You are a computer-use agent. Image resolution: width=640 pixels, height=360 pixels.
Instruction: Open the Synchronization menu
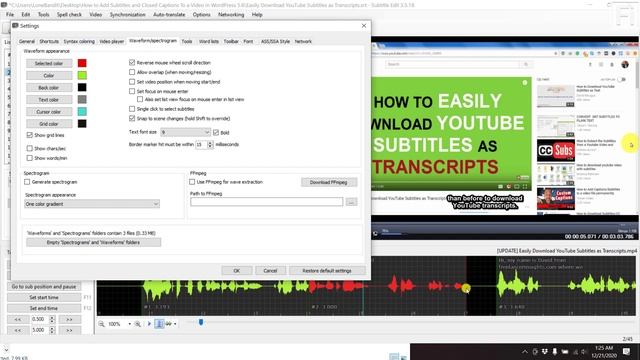(x=127, y=14)
